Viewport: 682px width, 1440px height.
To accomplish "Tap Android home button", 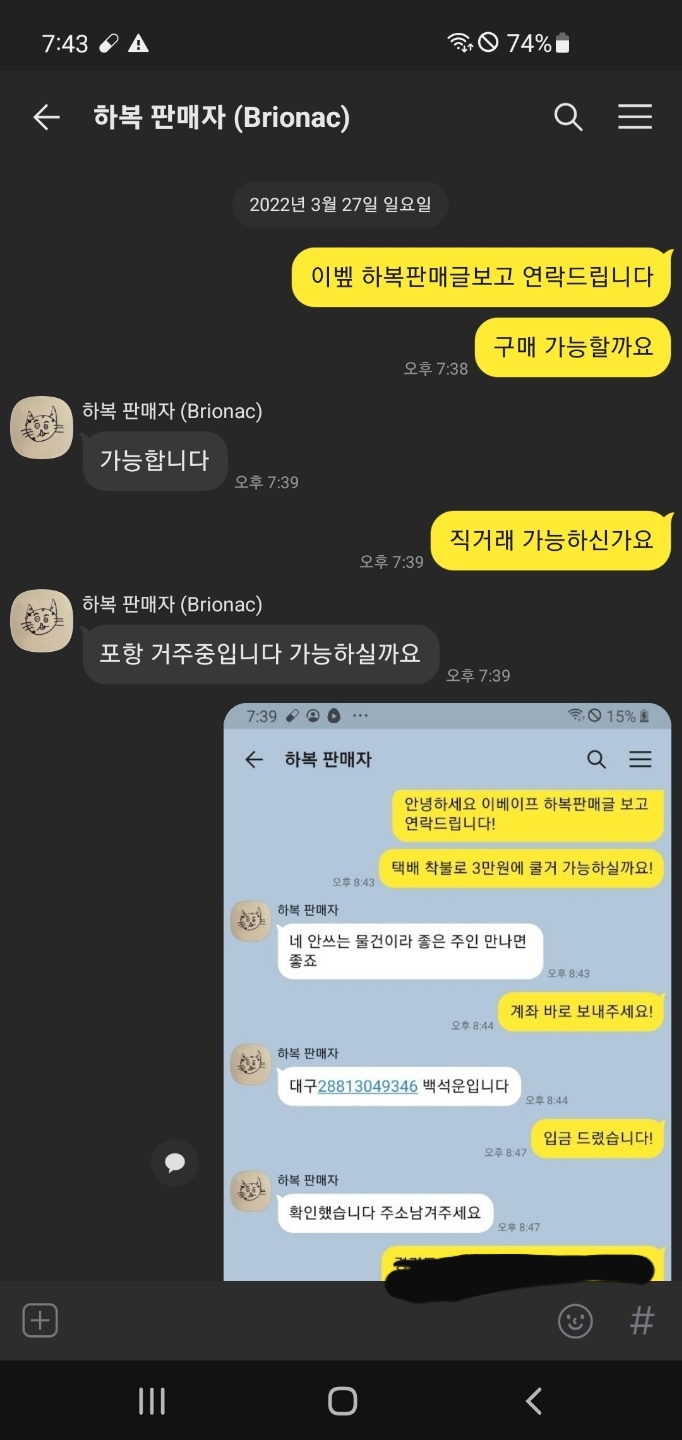I will pos(342,1401).
